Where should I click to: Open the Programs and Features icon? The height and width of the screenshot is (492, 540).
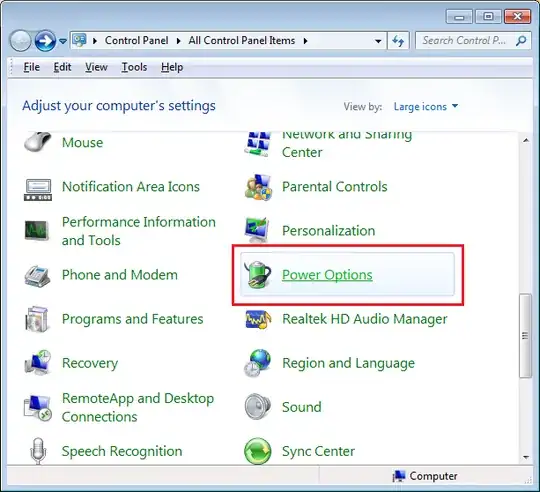(x=37, y=319)
